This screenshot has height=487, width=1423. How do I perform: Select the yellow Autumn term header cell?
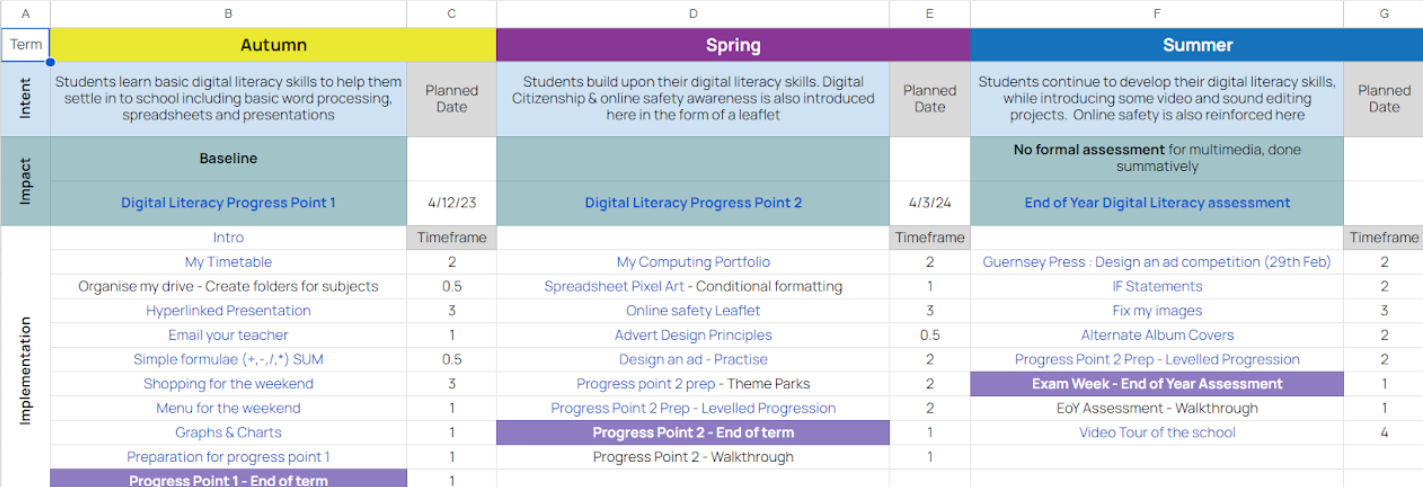tap(273, 45)
